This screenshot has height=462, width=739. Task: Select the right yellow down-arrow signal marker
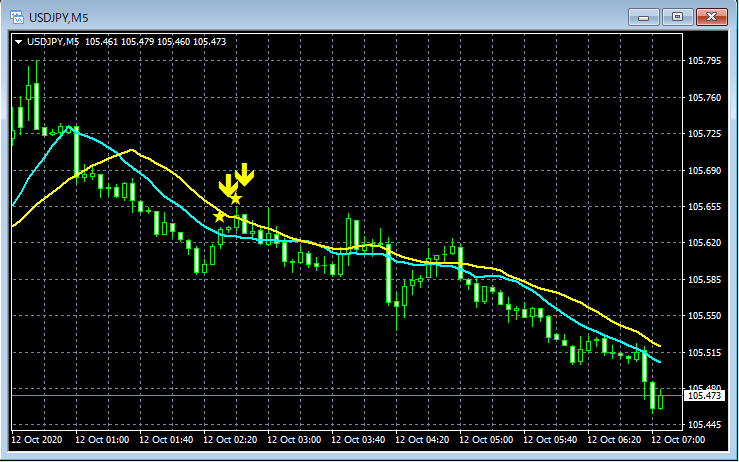coord(244,174)
